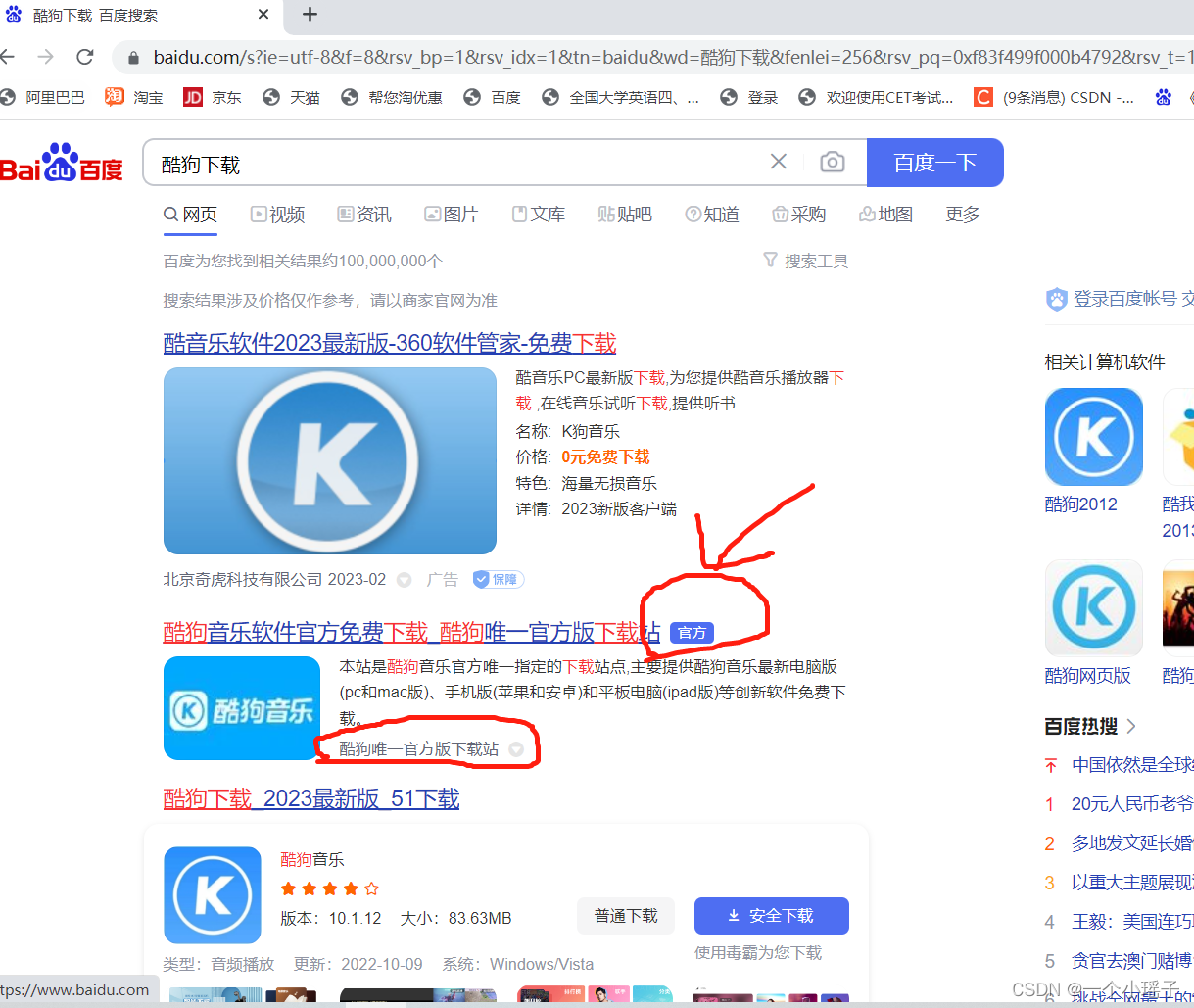Open the 帮您淘优惠 bookmark
The width and height of the screenshot is (1194, 1008).
click(392, 97)
